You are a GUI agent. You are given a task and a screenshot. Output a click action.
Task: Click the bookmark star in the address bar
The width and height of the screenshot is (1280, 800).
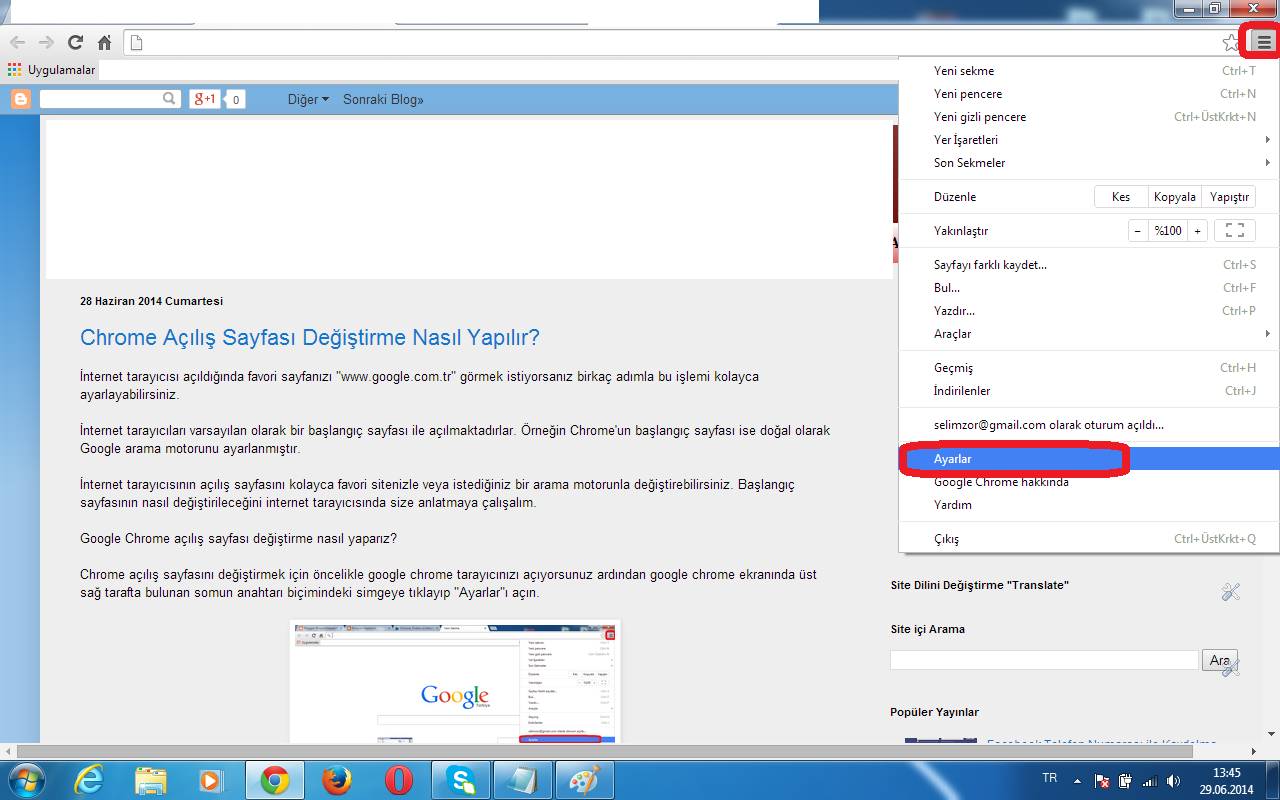(x=1231, y=43)
